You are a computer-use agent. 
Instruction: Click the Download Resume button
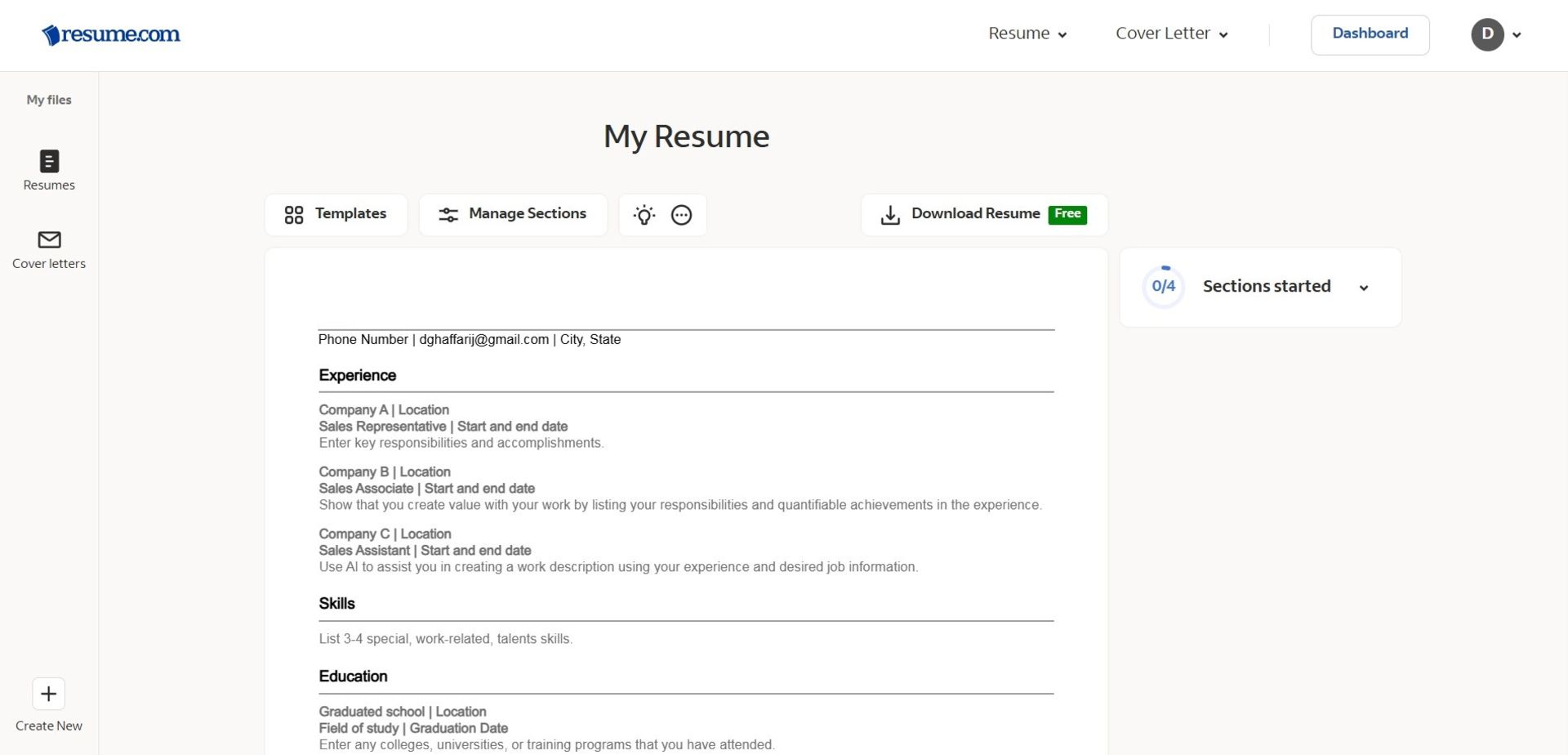(975, 213)
